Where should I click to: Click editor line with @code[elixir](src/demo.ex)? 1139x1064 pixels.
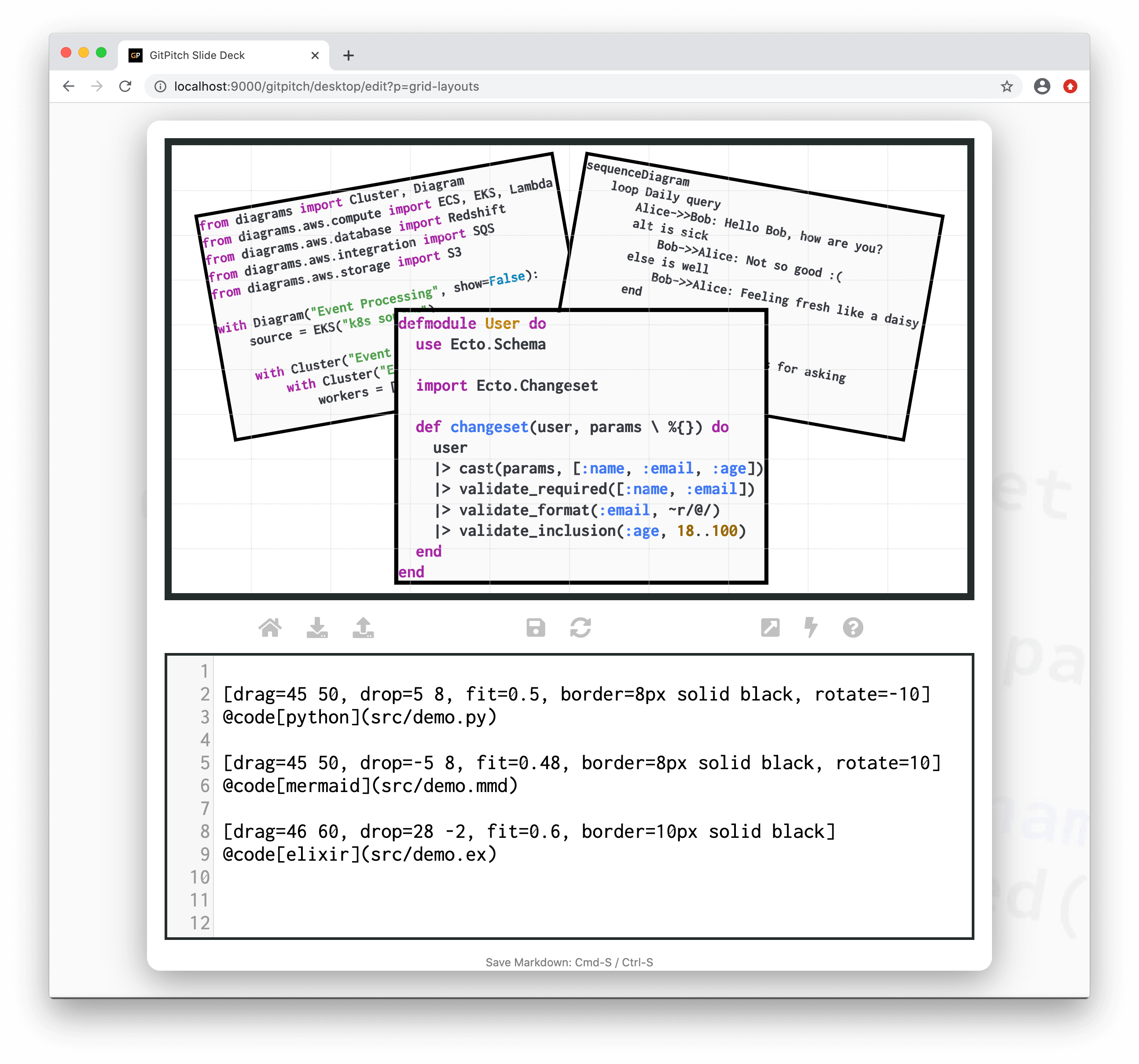click(x=359, y=854)
